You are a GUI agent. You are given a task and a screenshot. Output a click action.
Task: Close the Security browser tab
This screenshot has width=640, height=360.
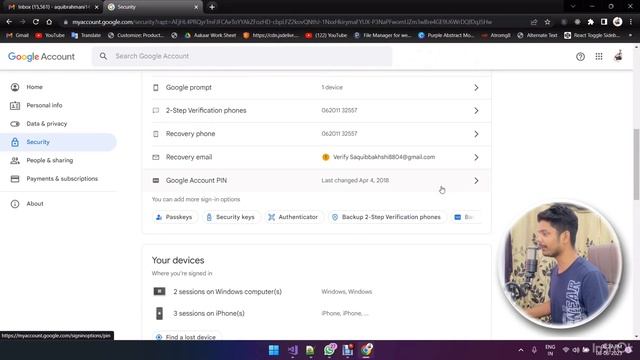coord(196,7)
